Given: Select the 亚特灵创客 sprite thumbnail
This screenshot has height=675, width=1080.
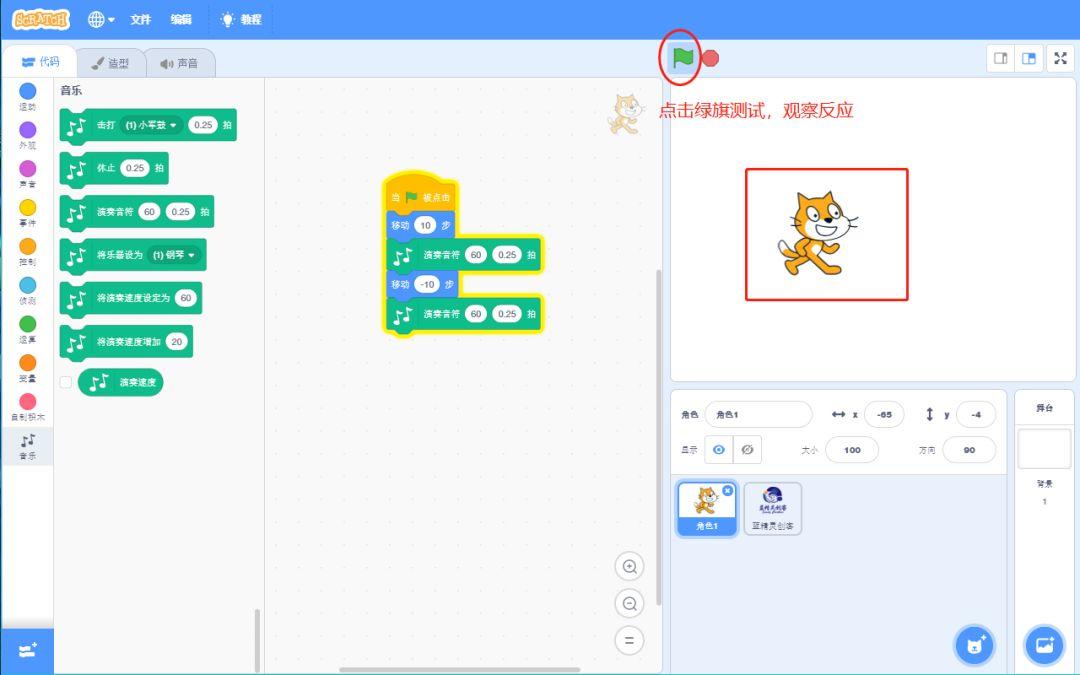Looking at the screenshot, I should [773, 508].
